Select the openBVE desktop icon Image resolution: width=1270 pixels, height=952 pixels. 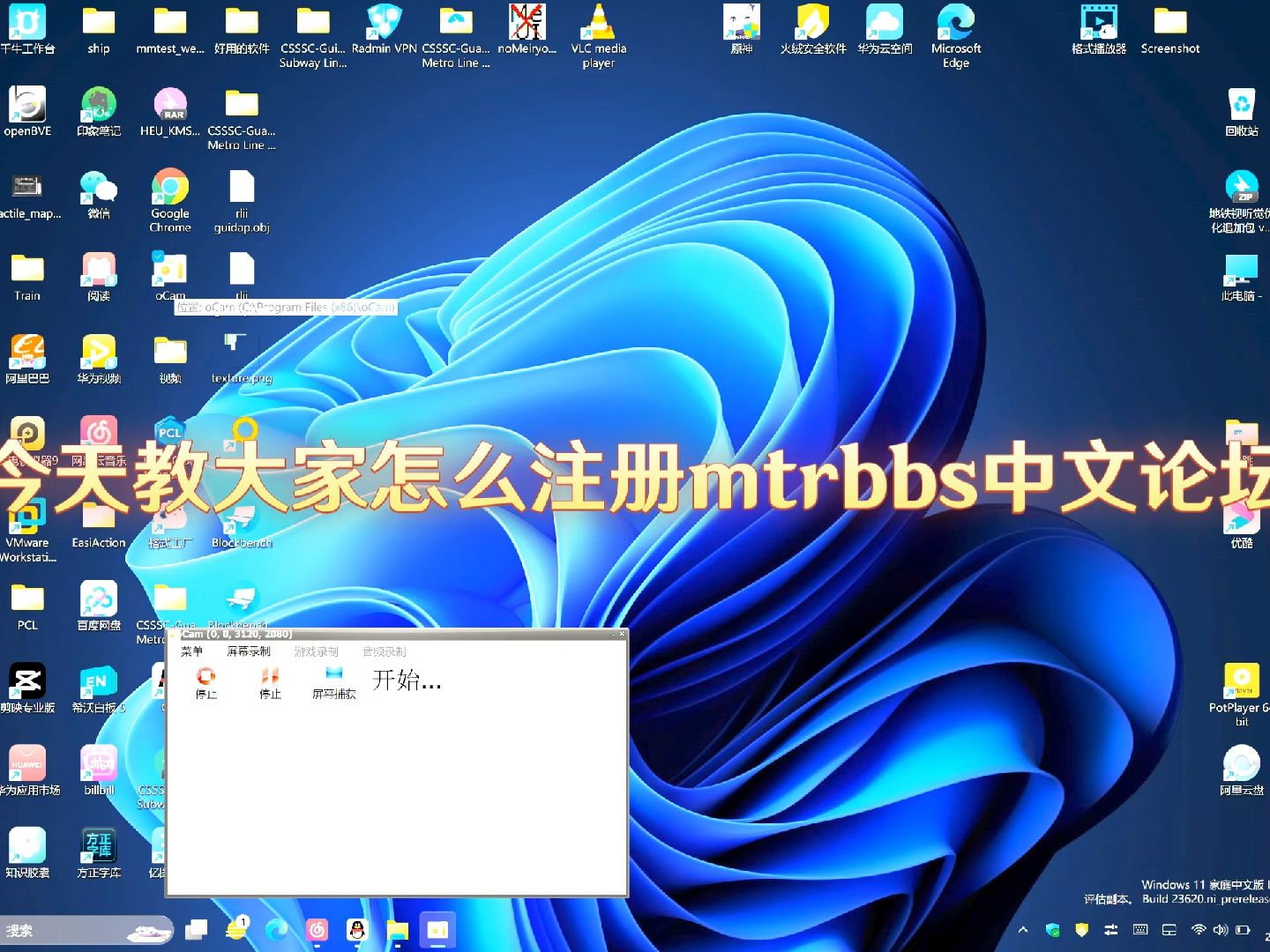click(x=27, y=112)
